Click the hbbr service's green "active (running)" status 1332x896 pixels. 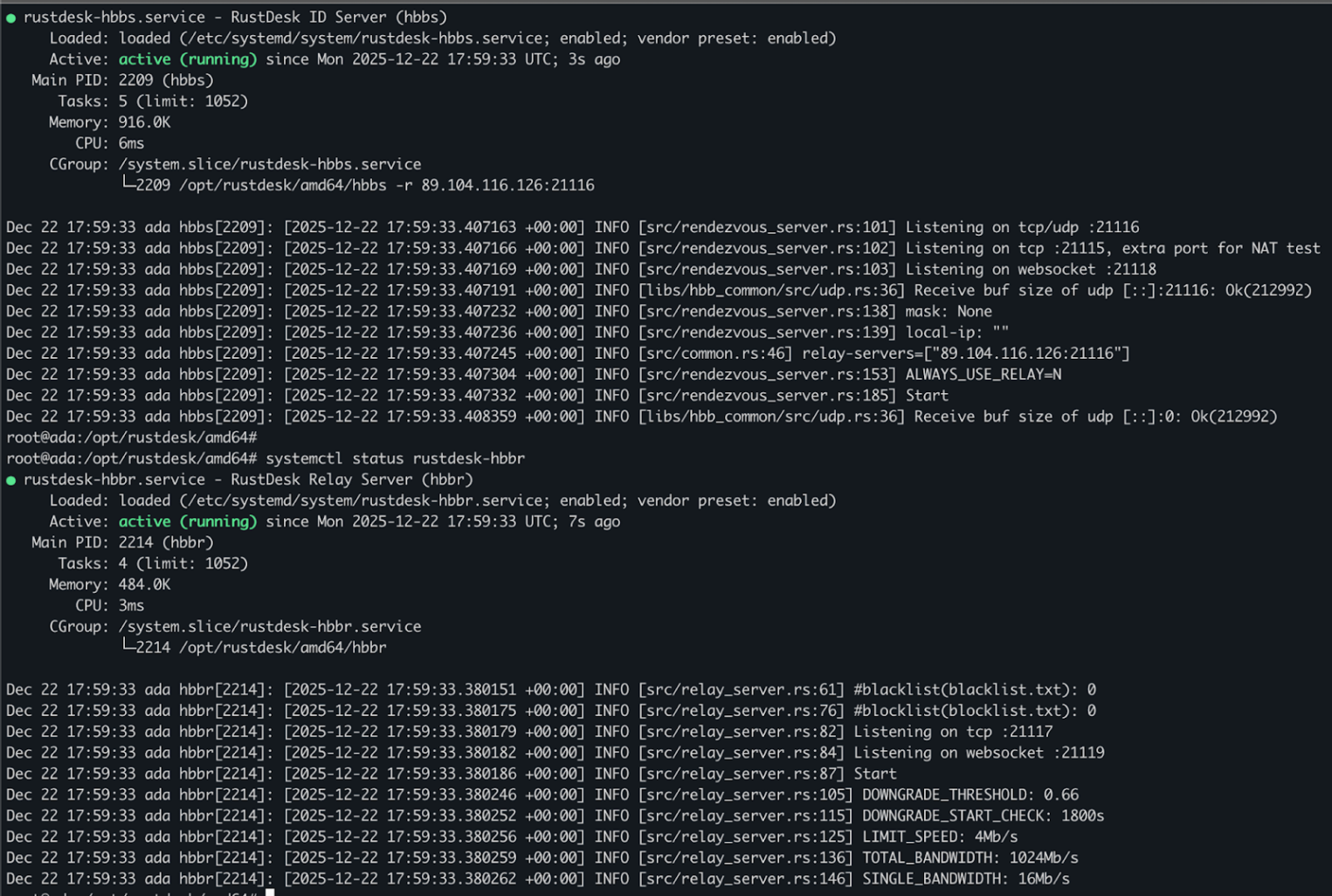point(187,521)
